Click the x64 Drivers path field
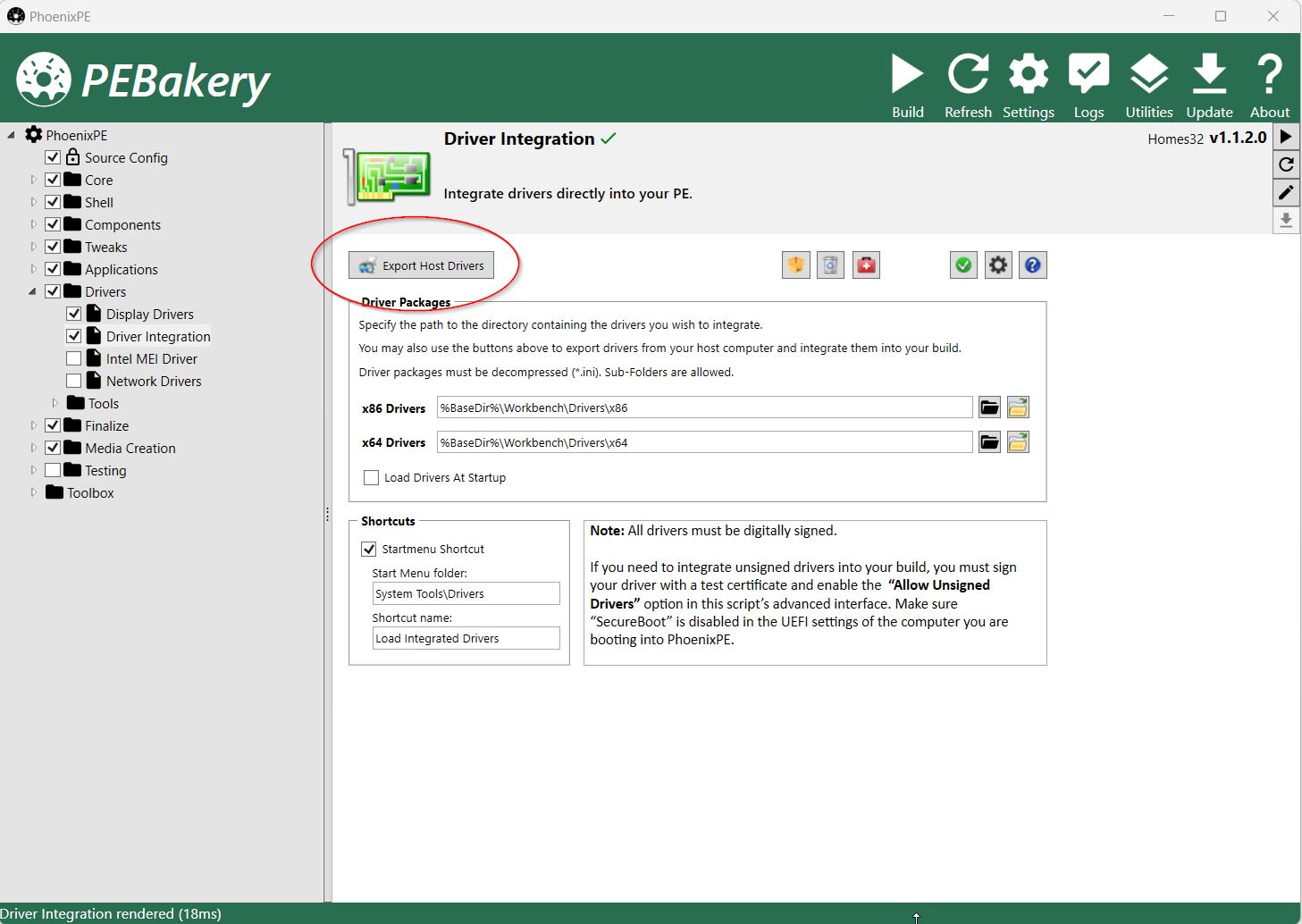 pos(704,442)
